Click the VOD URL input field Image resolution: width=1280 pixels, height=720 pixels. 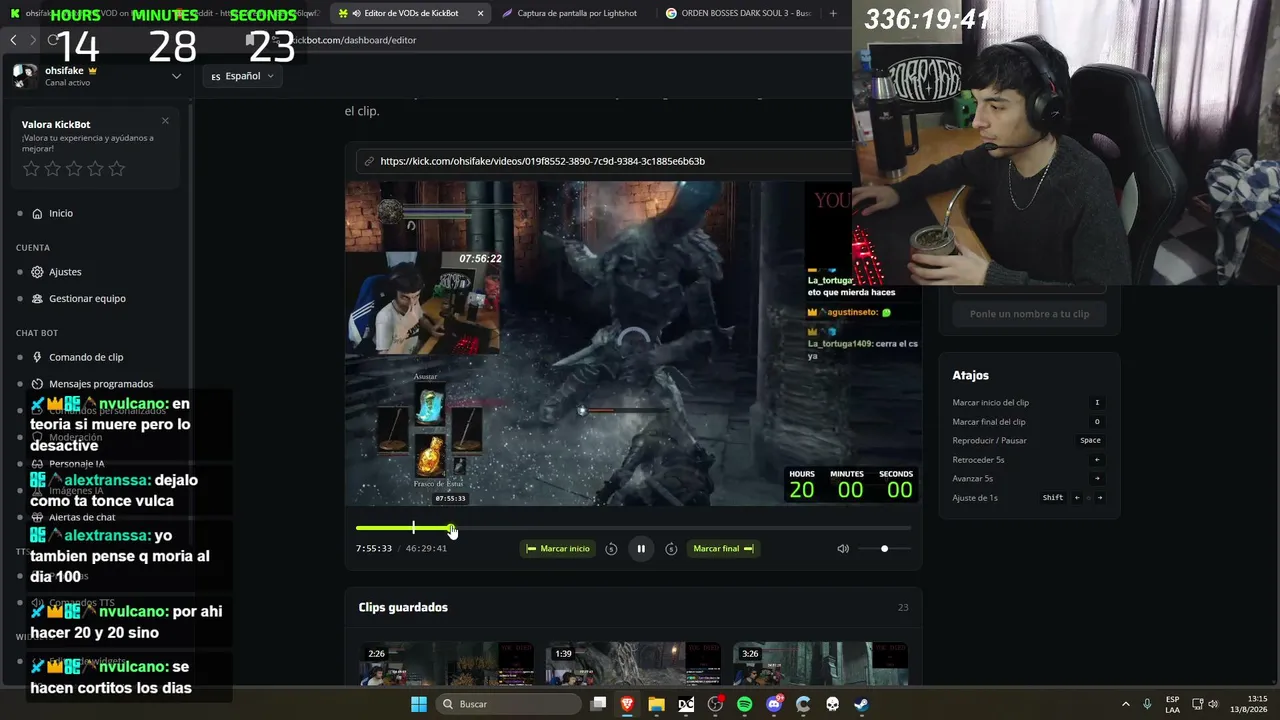point(605,161)
